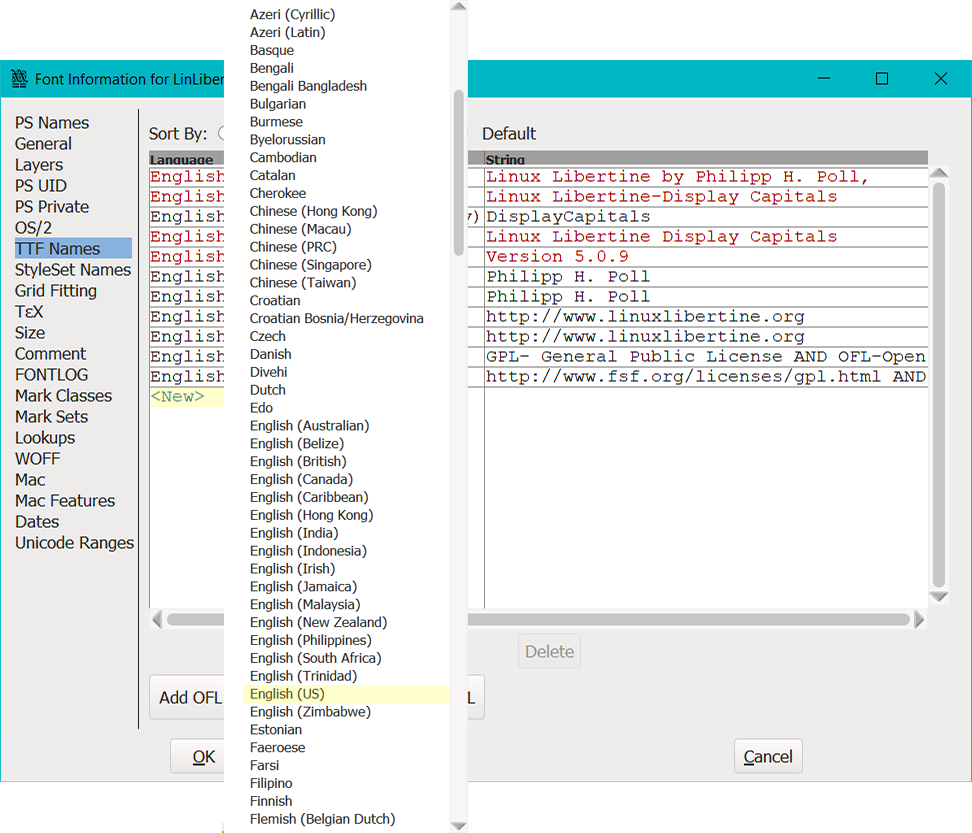Click names table scroll-down arrow

(x=939, y=596)
